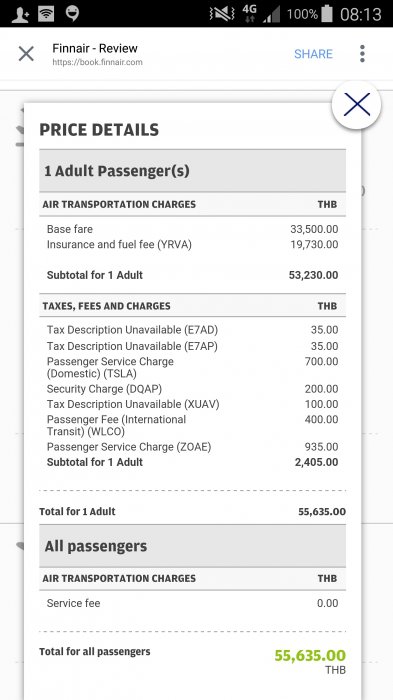Tap the Wi-Fi status bar icon
This screenshot has height=700, width=393.
click(46, 14)
